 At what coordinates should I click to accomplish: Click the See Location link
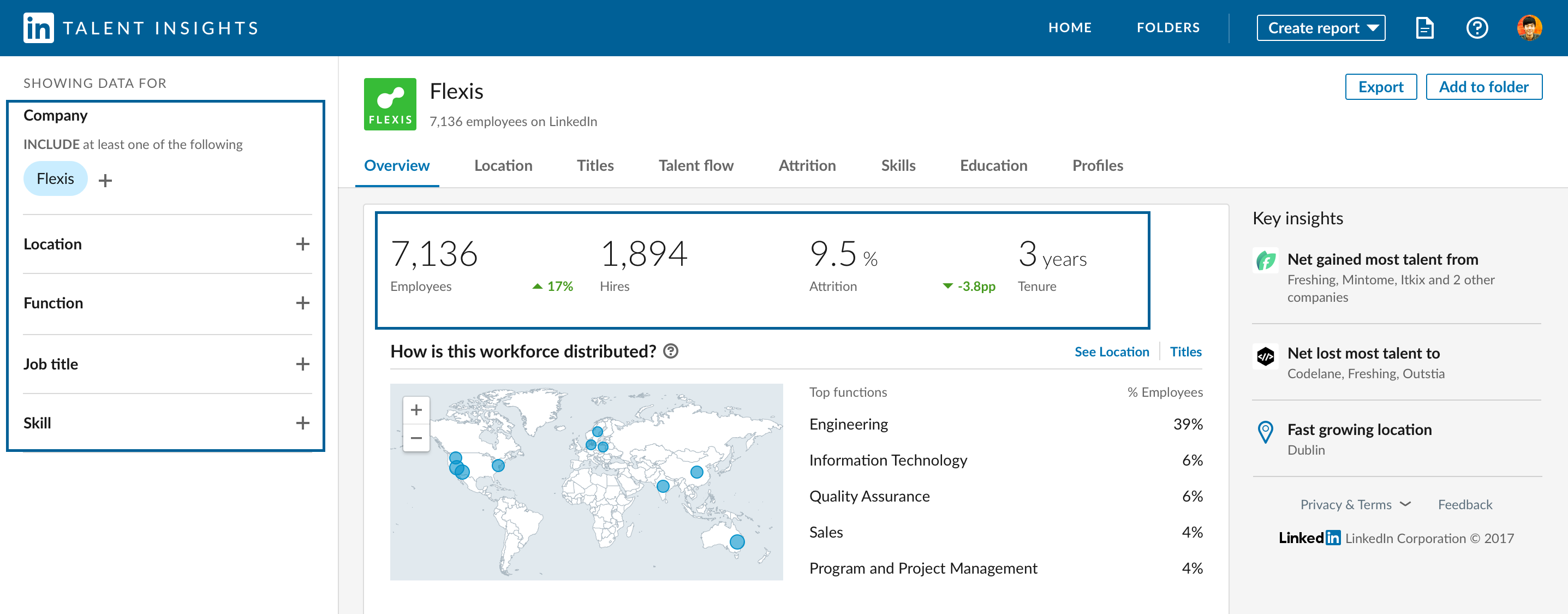[x=1112, y=351]
